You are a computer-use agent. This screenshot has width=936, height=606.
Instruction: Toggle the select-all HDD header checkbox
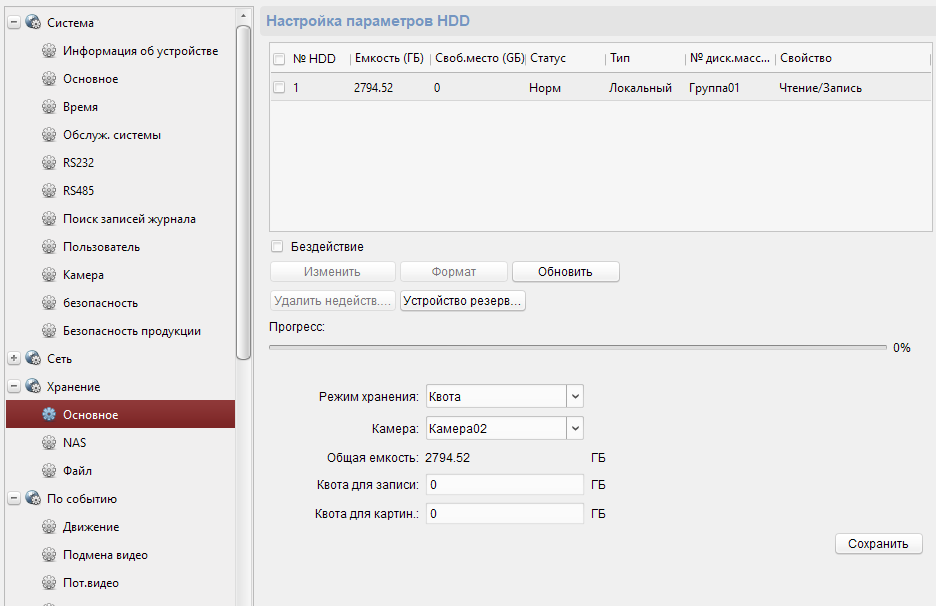click(279, 59)
